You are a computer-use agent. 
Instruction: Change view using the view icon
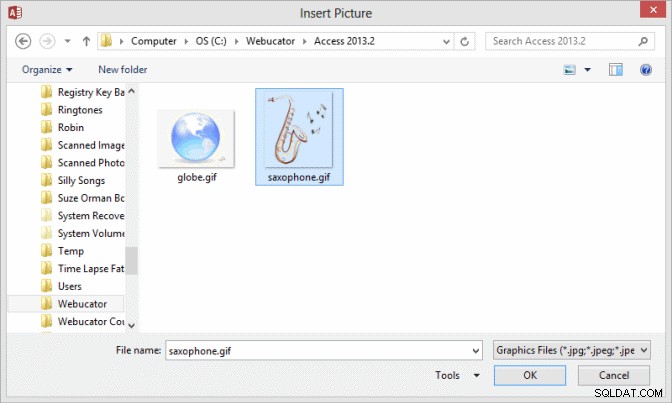click(570, 69)
